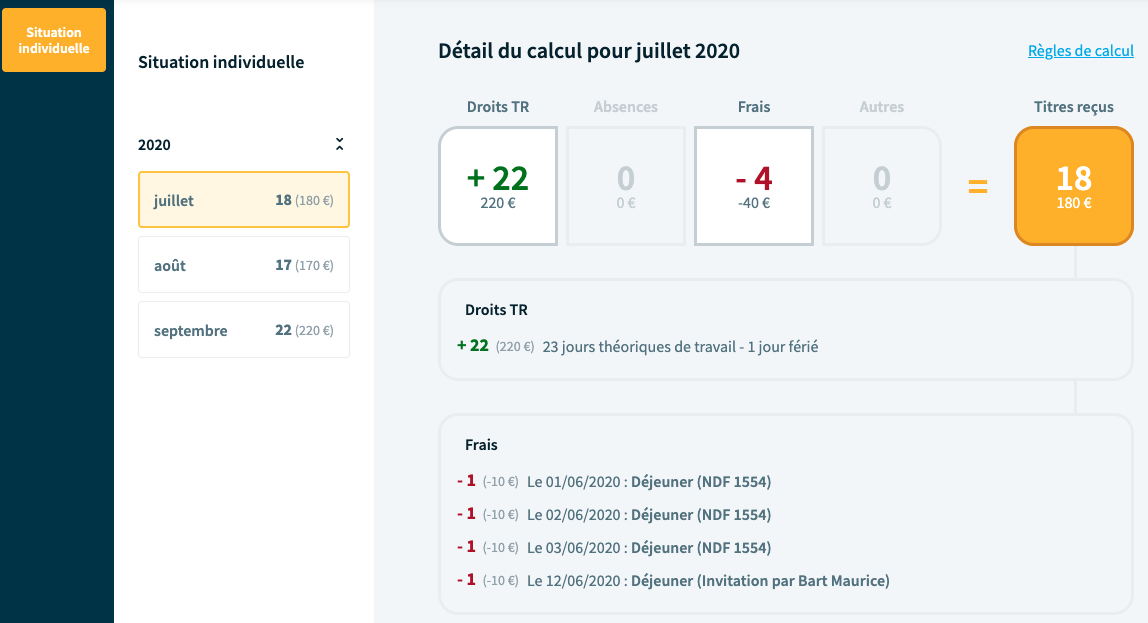Click the Situation individuelle panel heading

(221, 62)
